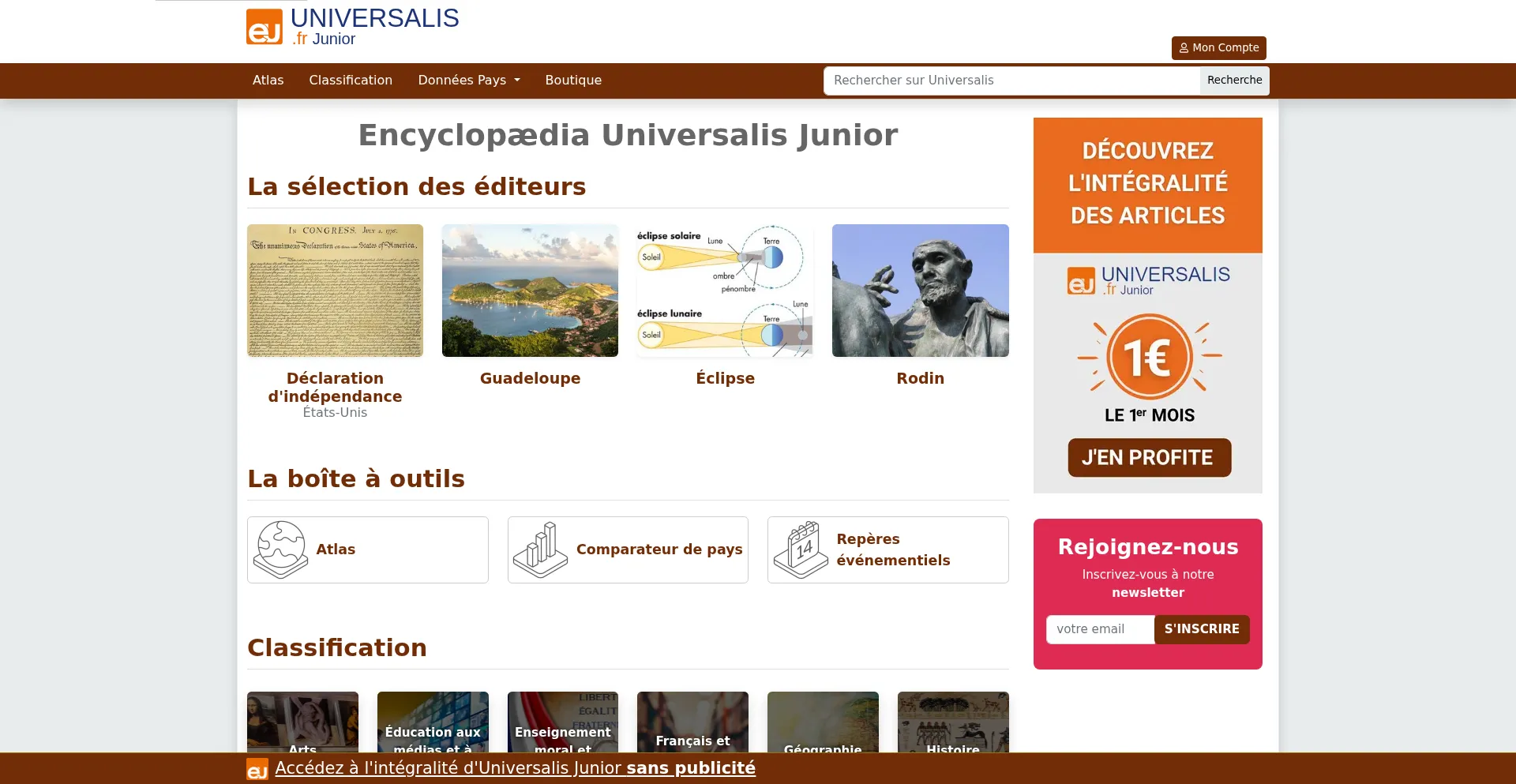
Task: Open the Guadeloupe island photo
Action: [530, 291]
